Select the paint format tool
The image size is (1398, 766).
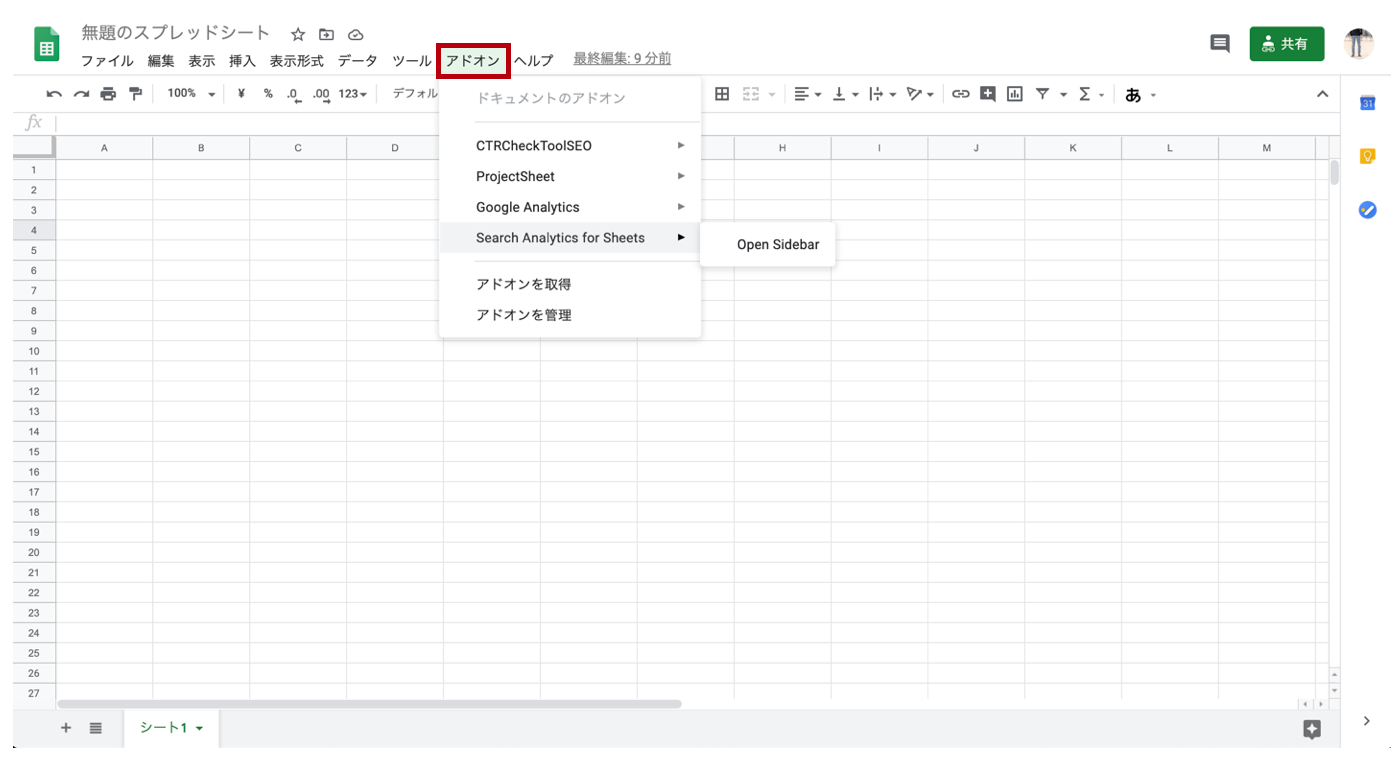[135, 94]
